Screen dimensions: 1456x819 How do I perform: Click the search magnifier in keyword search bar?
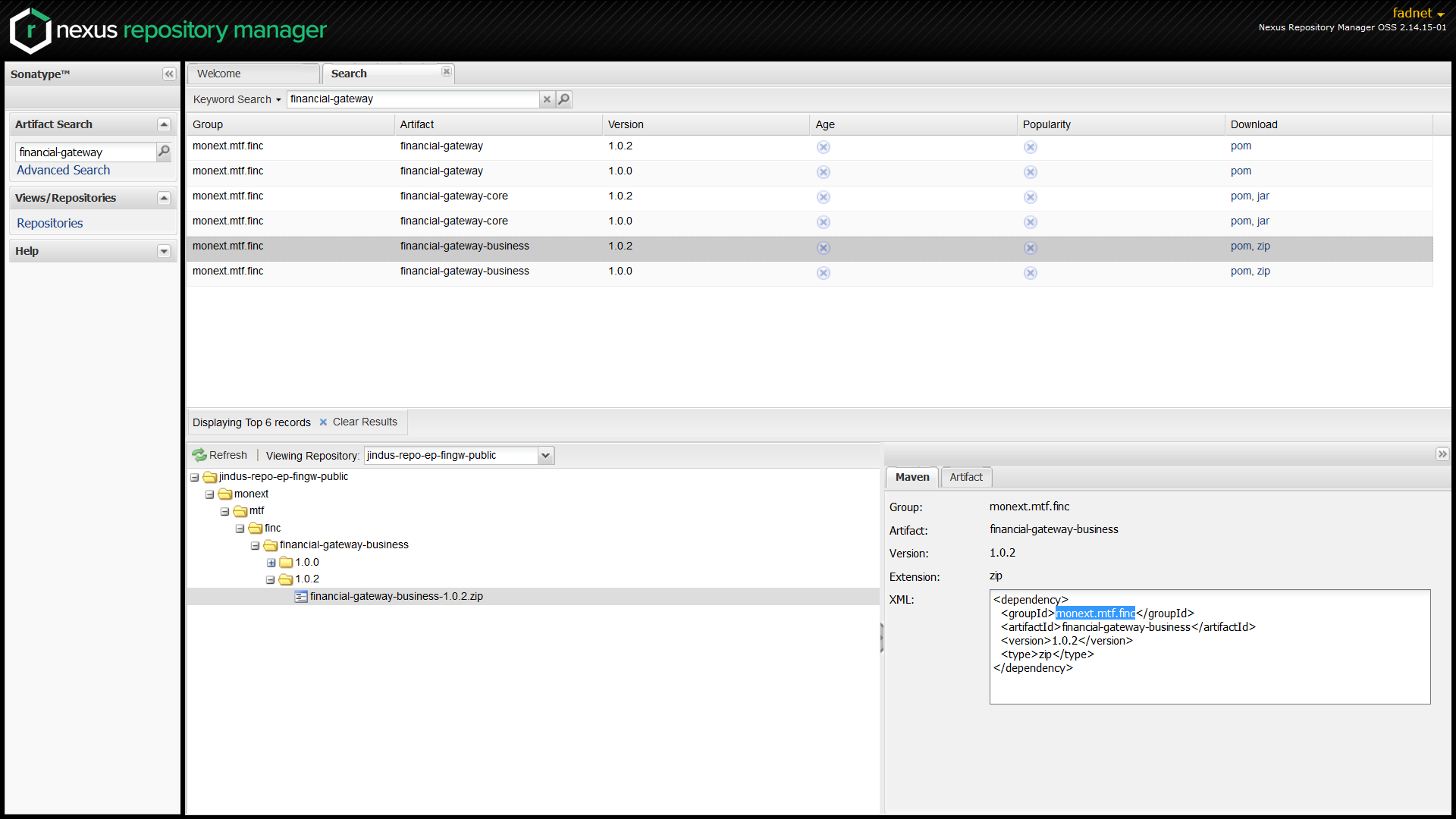[563, 99]
